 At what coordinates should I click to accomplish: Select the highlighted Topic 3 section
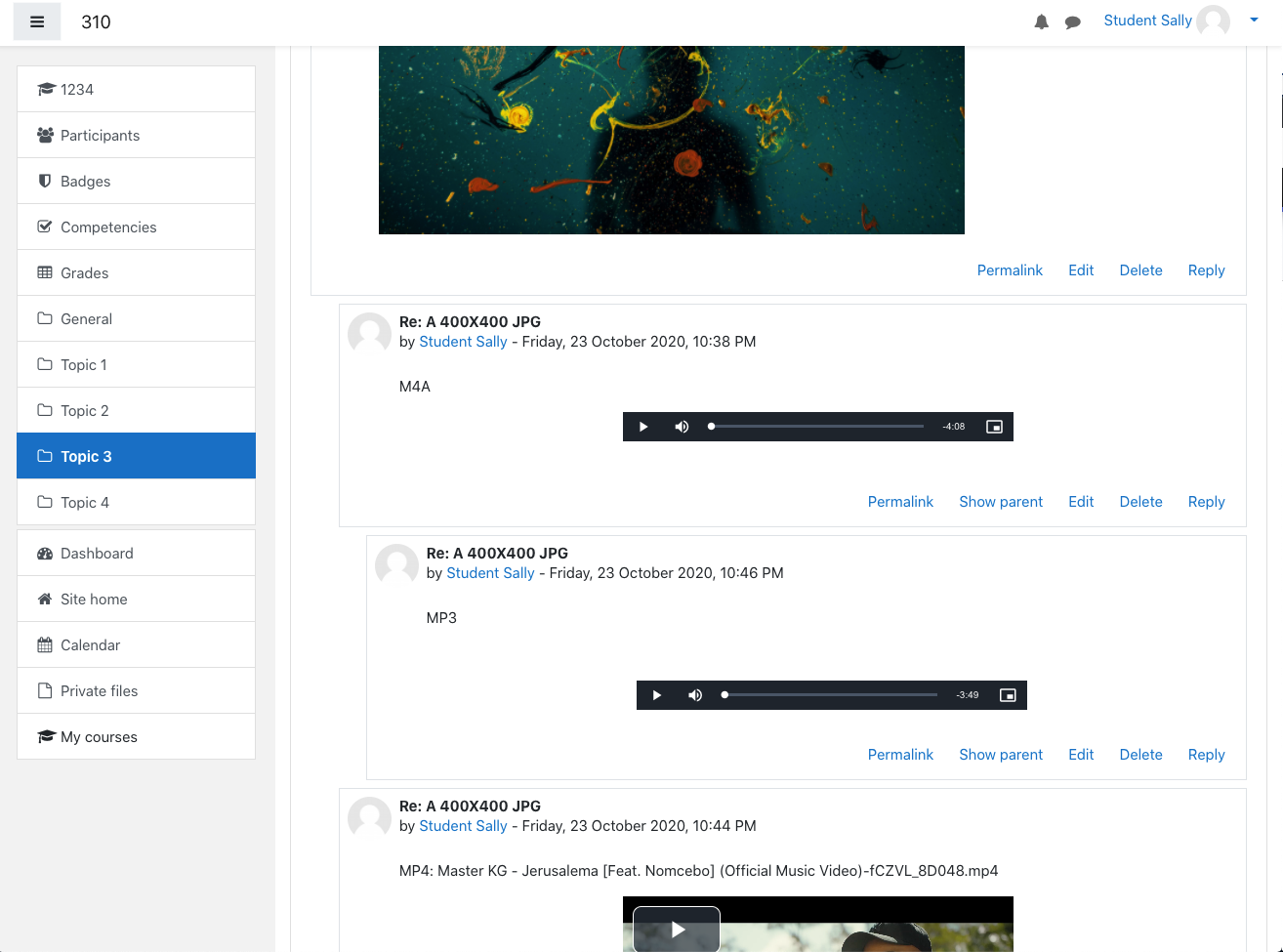(x=137, y=456)
